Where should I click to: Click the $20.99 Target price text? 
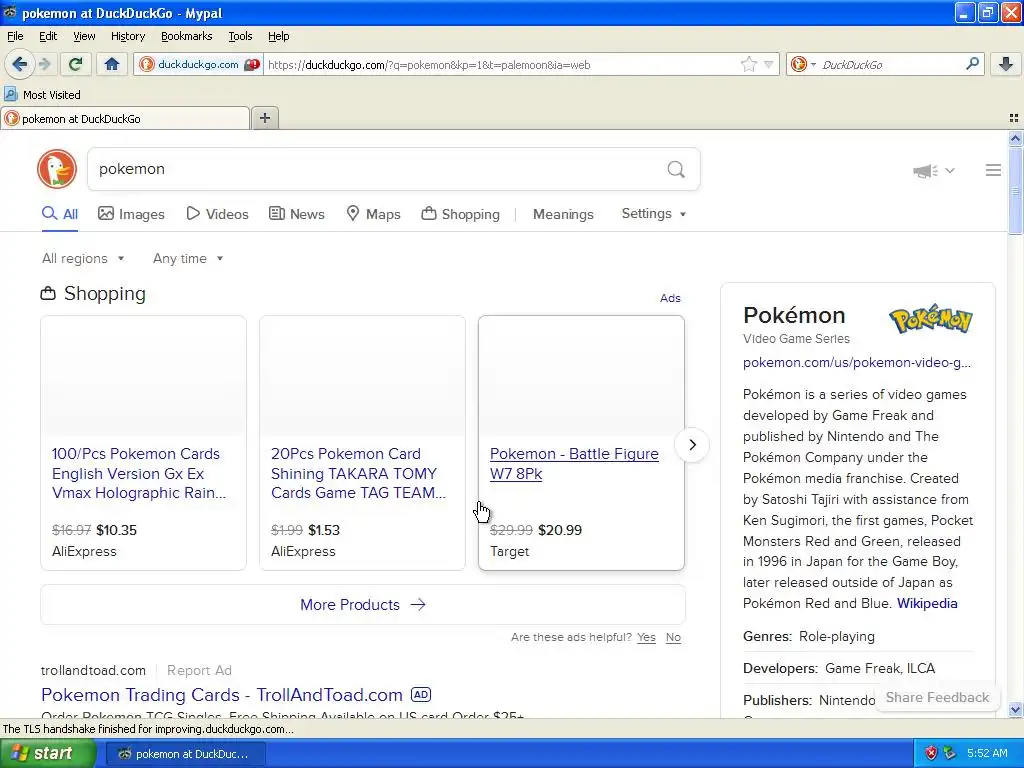click(x=560, y=530)
